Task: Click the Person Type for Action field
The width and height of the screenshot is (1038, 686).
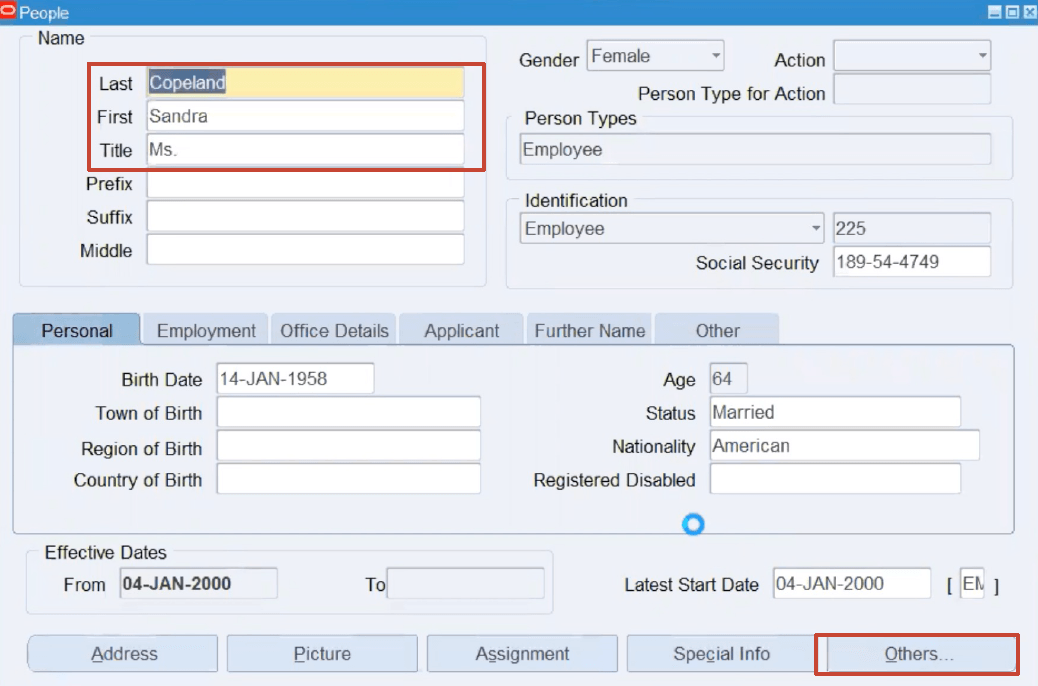Action: pyautogui.click(x=912, y=89)
